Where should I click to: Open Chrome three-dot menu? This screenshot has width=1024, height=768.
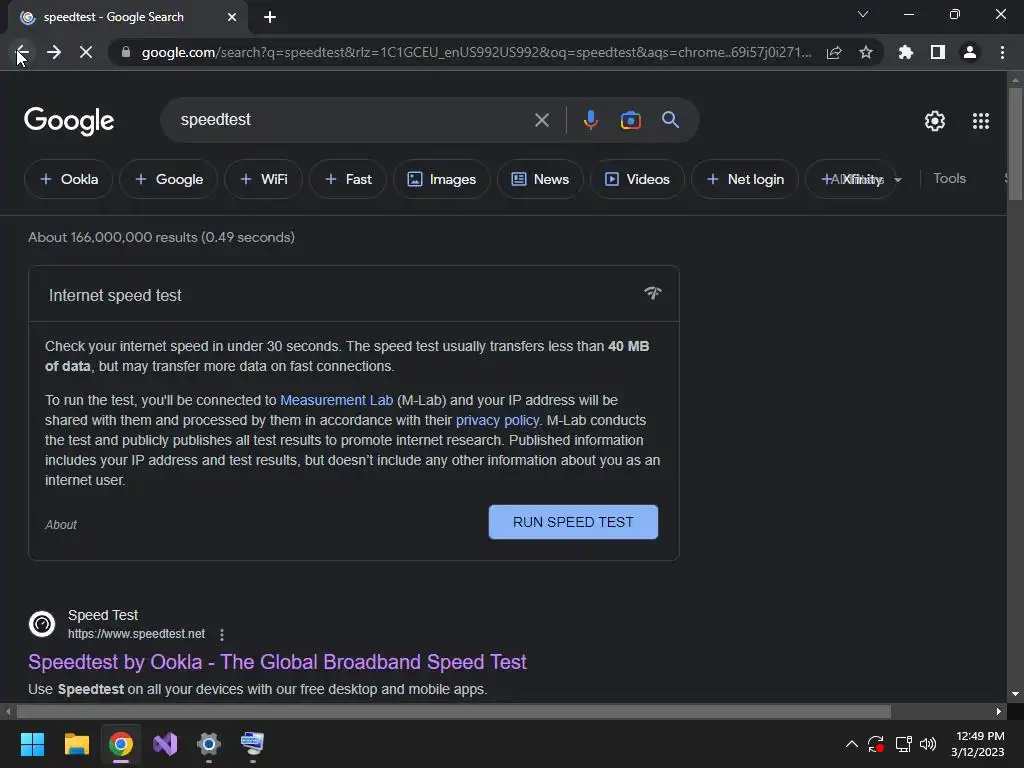(1002, 52)
